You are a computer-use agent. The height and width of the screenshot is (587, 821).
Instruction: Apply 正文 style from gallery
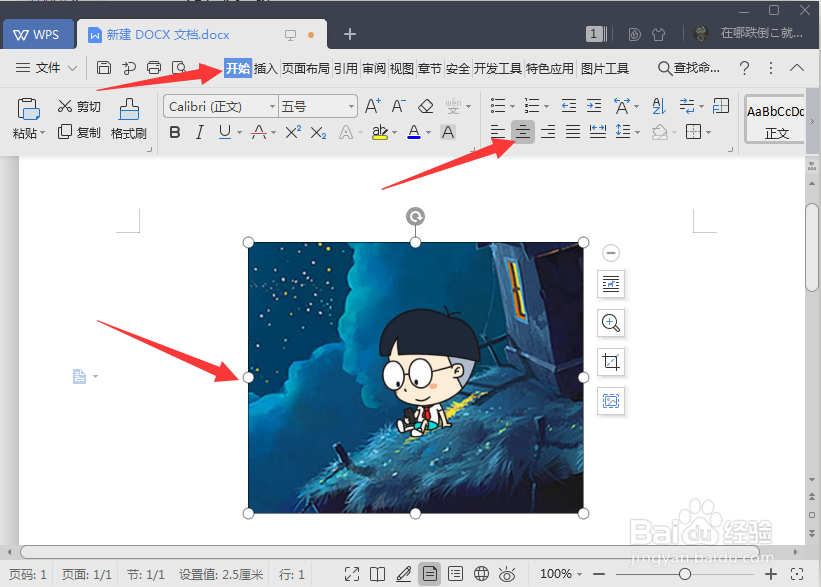pyautogui.click(x=776, y=119)
